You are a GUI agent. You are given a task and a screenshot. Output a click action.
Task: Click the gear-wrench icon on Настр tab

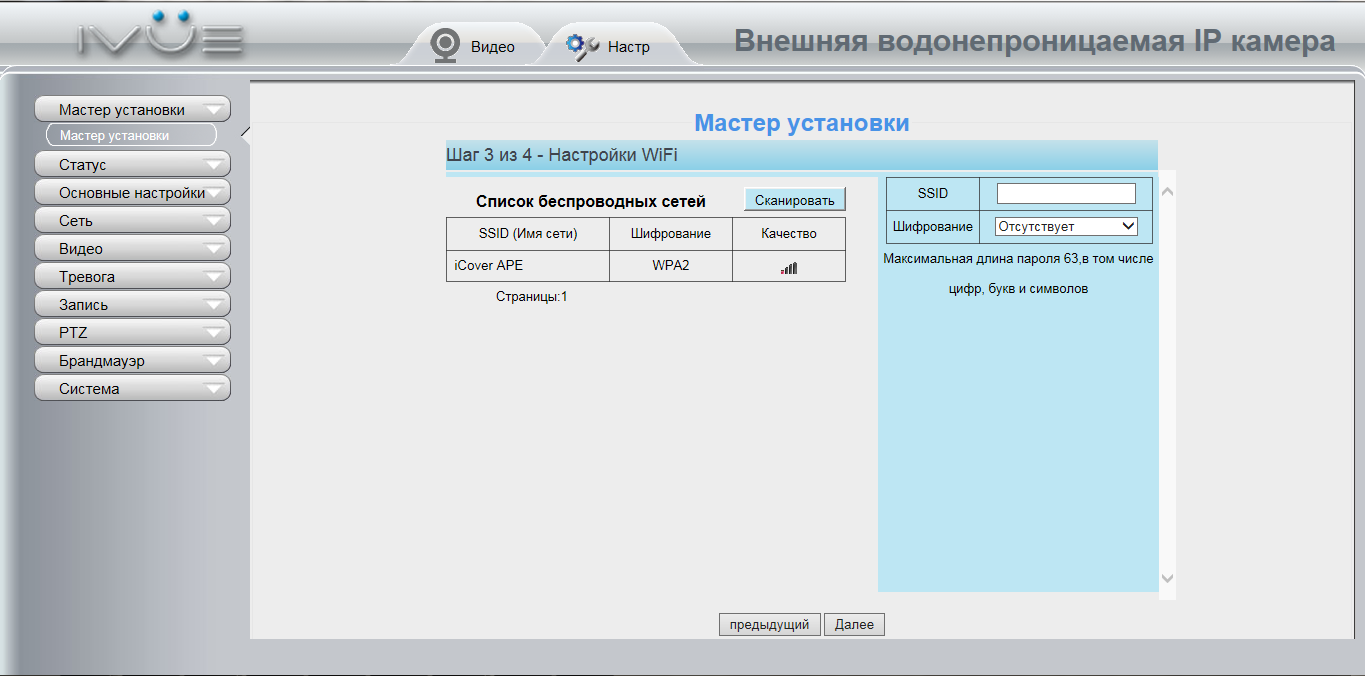(582, 46)
